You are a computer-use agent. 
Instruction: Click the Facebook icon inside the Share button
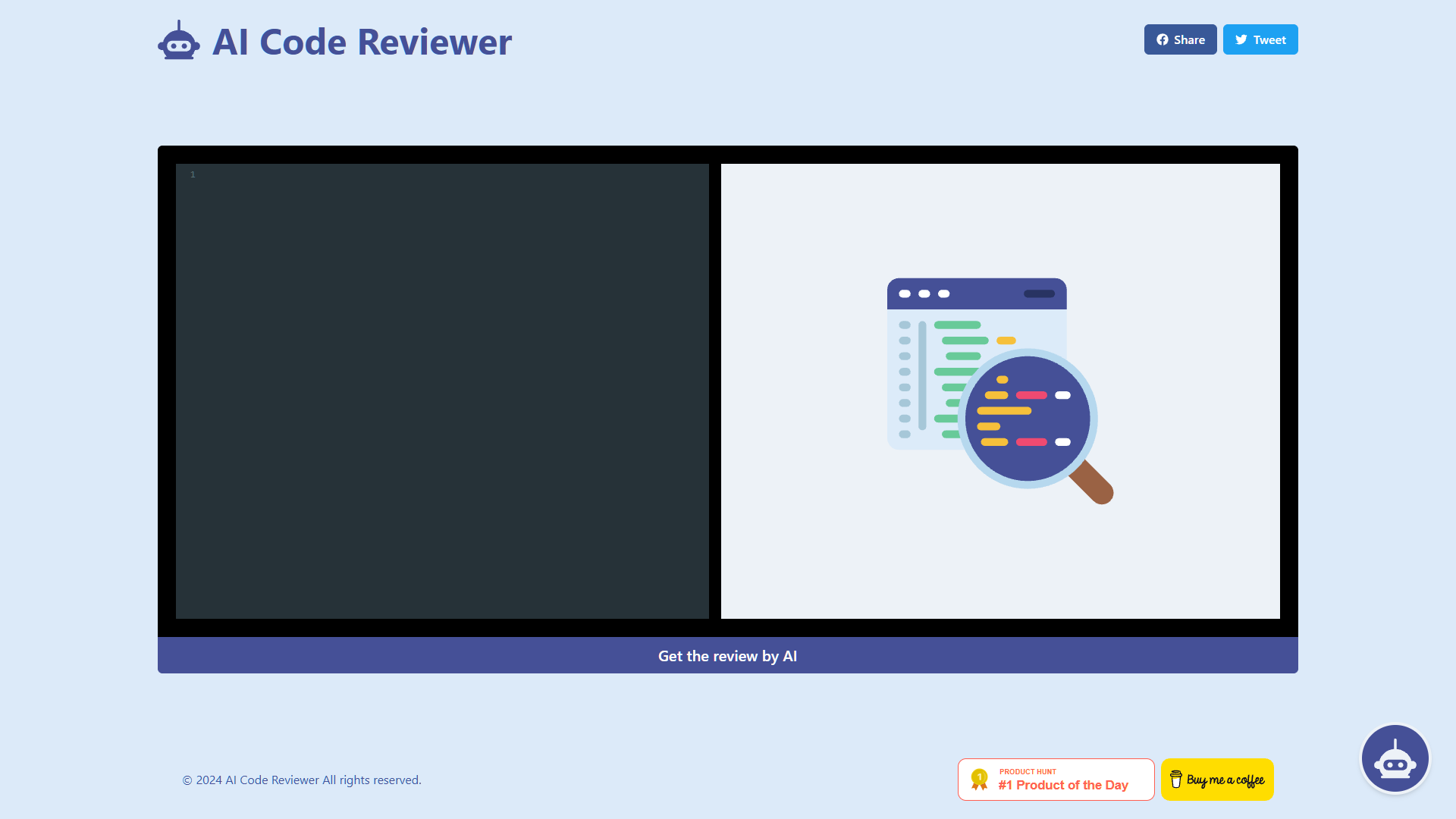(1163, 39)
